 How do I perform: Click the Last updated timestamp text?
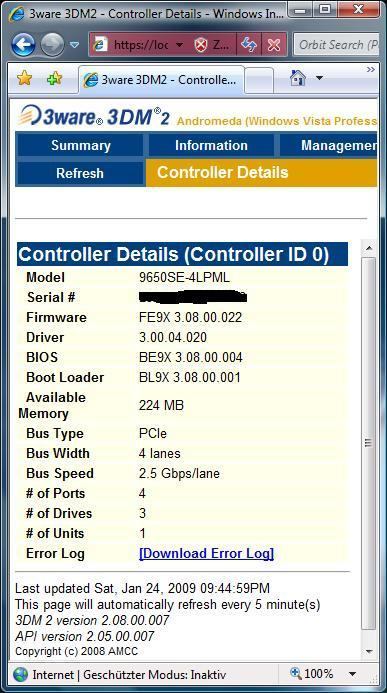(142, 589)
